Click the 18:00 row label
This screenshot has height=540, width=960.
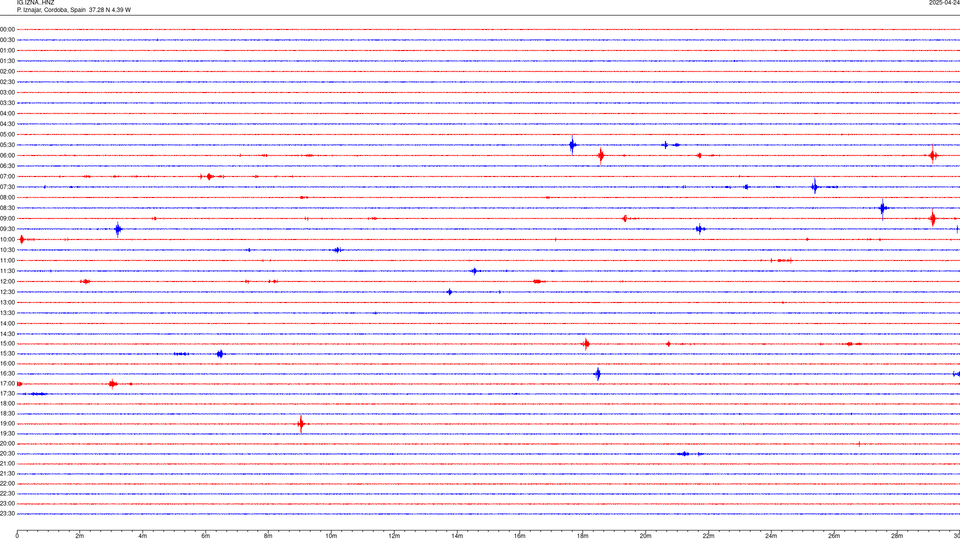[7, 403]
